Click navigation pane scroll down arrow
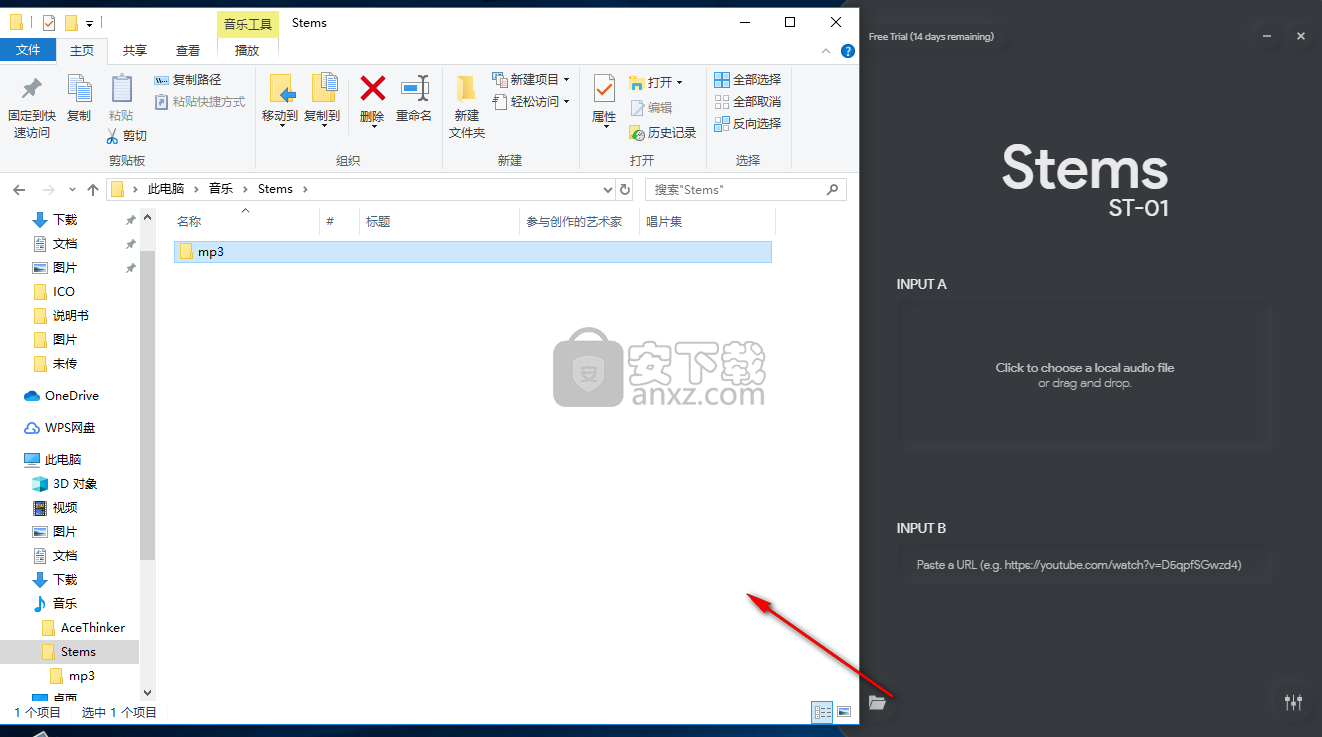 pyautogui.click(x=148, y=692)
